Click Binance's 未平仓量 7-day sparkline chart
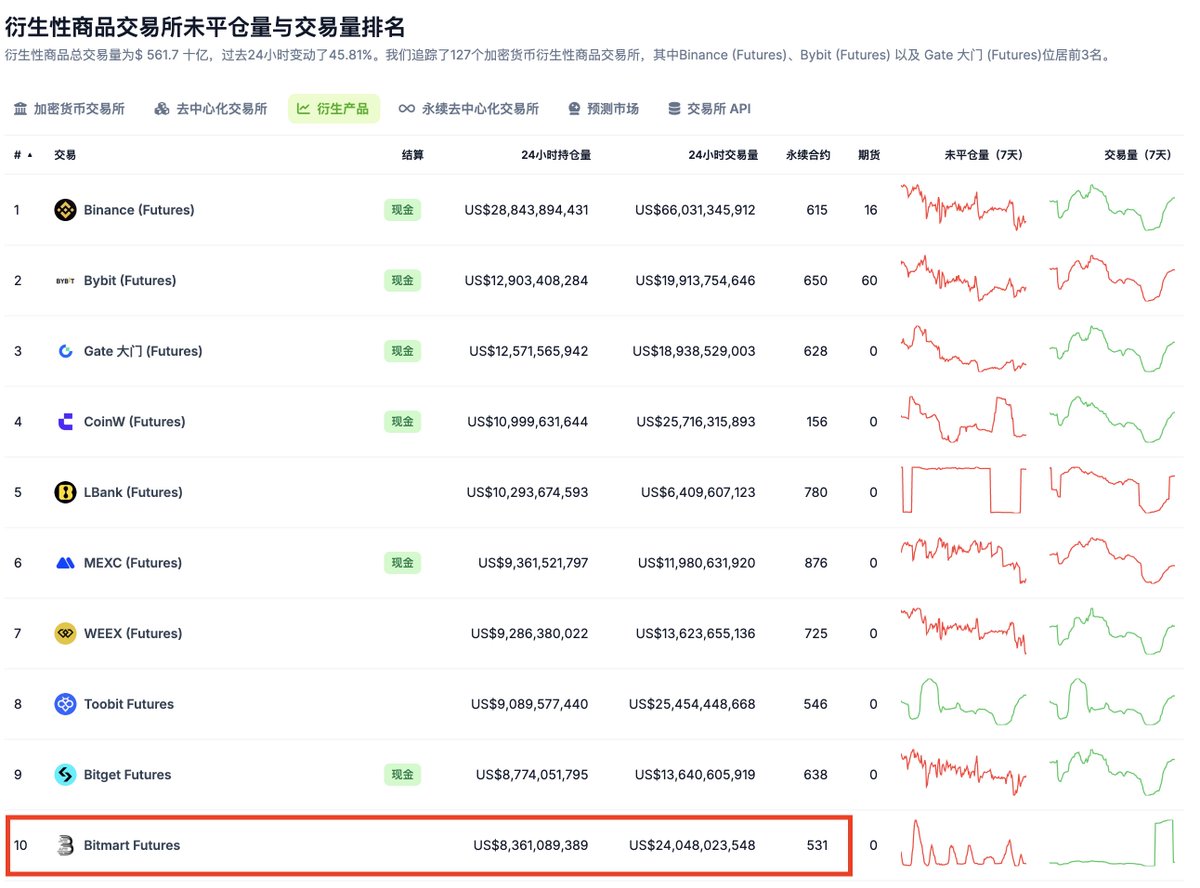This screenshot has width=1200, height=888. pos(964,207)
